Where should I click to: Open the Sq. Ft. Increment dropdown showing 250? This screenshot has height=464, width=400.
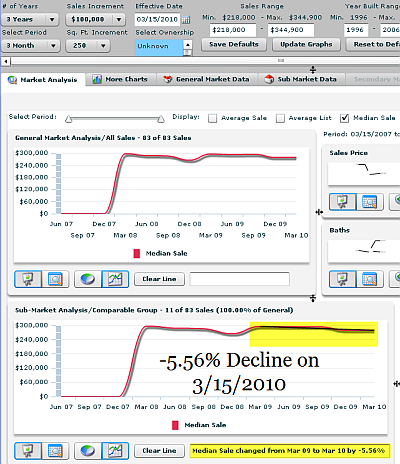[88, 46]
